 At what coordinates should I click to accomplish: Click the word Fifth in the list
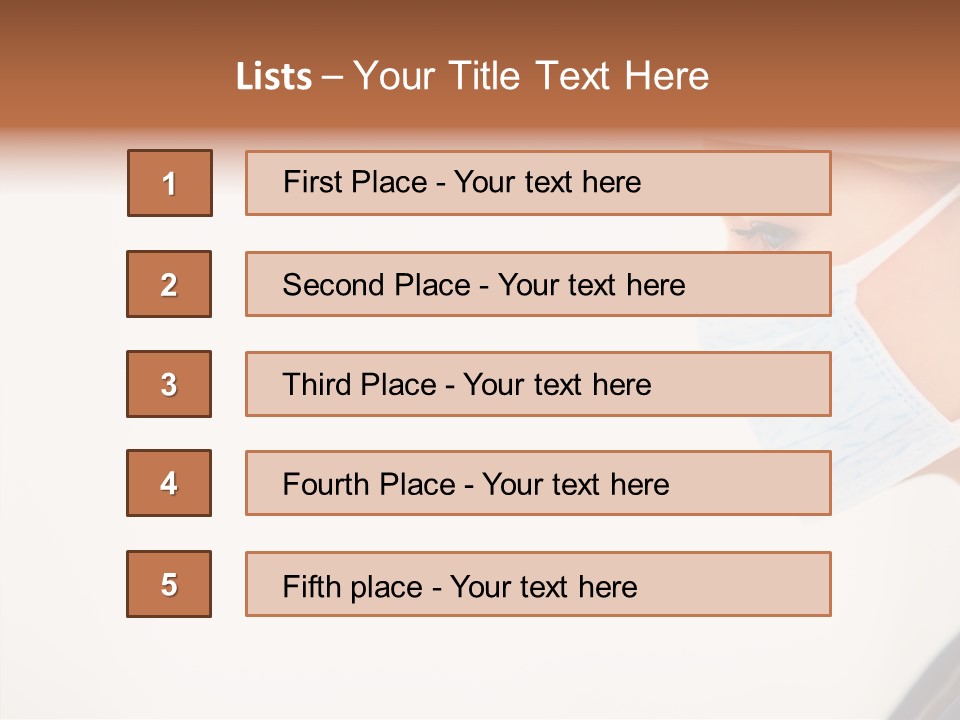point(311,586)
